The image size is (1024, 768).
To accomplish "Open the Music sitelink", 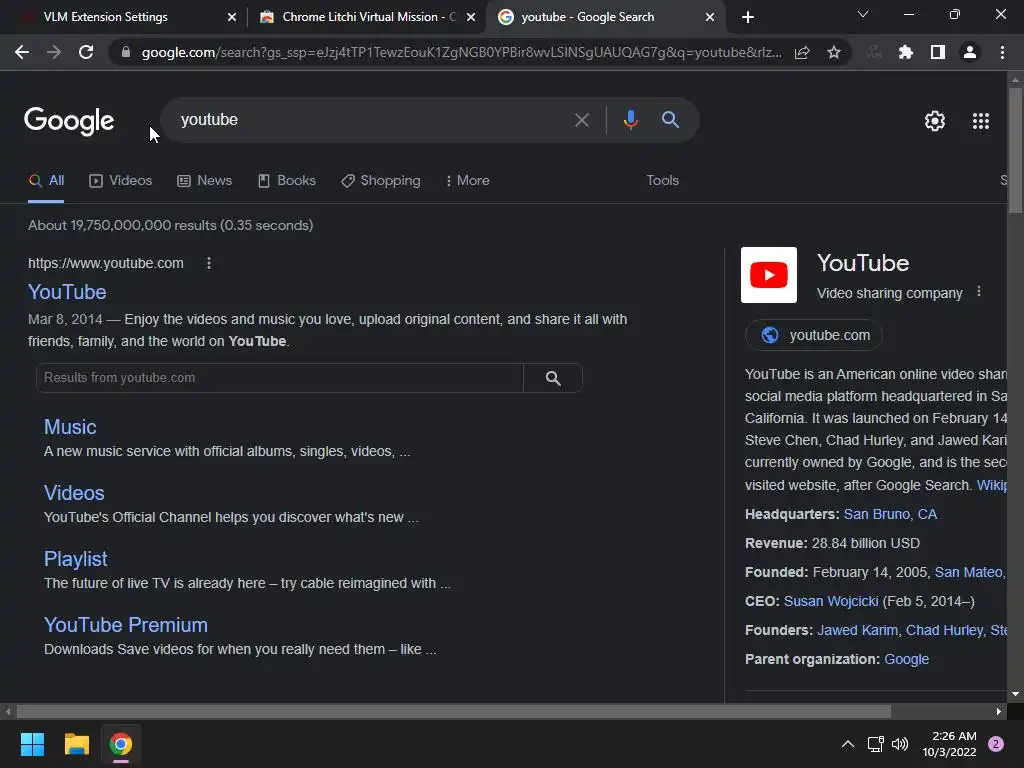I will coord(70,427).
